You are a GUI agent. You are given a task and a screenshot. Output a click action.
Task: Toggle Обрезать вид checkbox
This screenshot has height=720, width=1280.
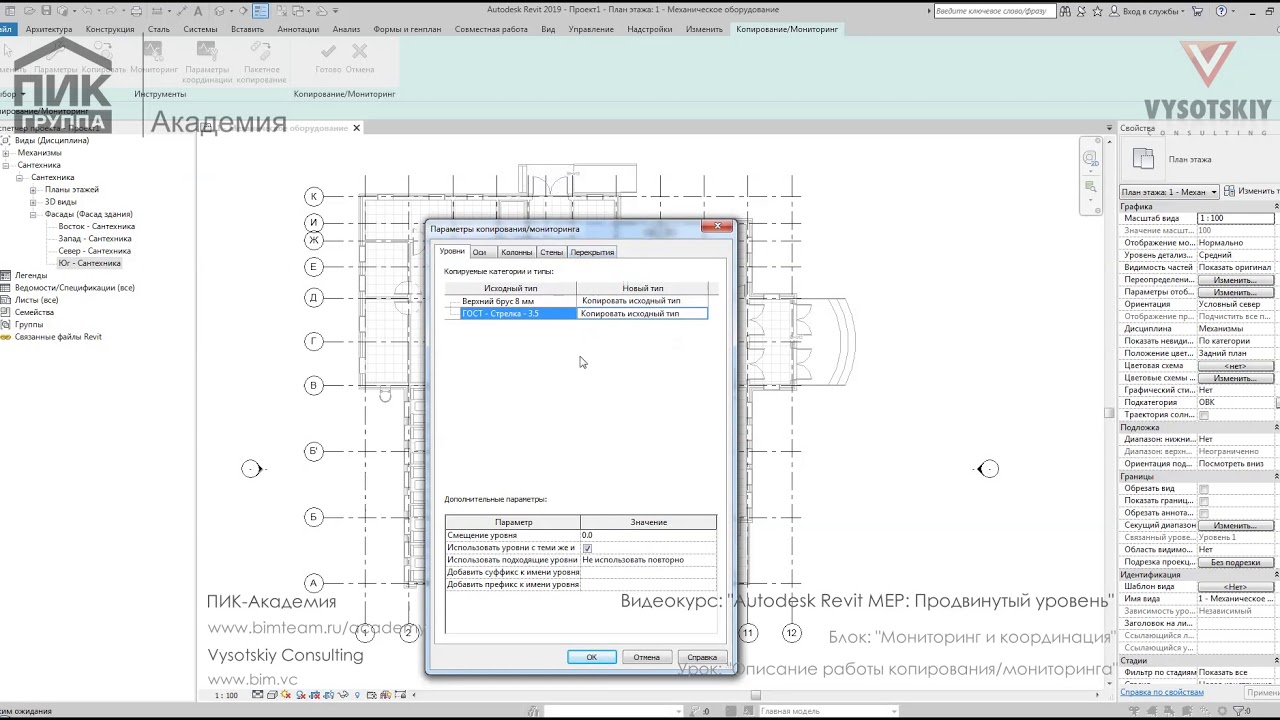[1204, 489]
